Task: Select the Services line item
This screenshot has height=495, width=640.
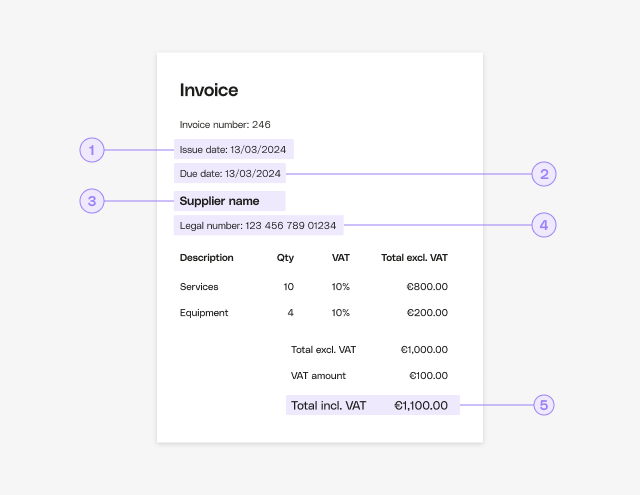Action: (199, 287)
